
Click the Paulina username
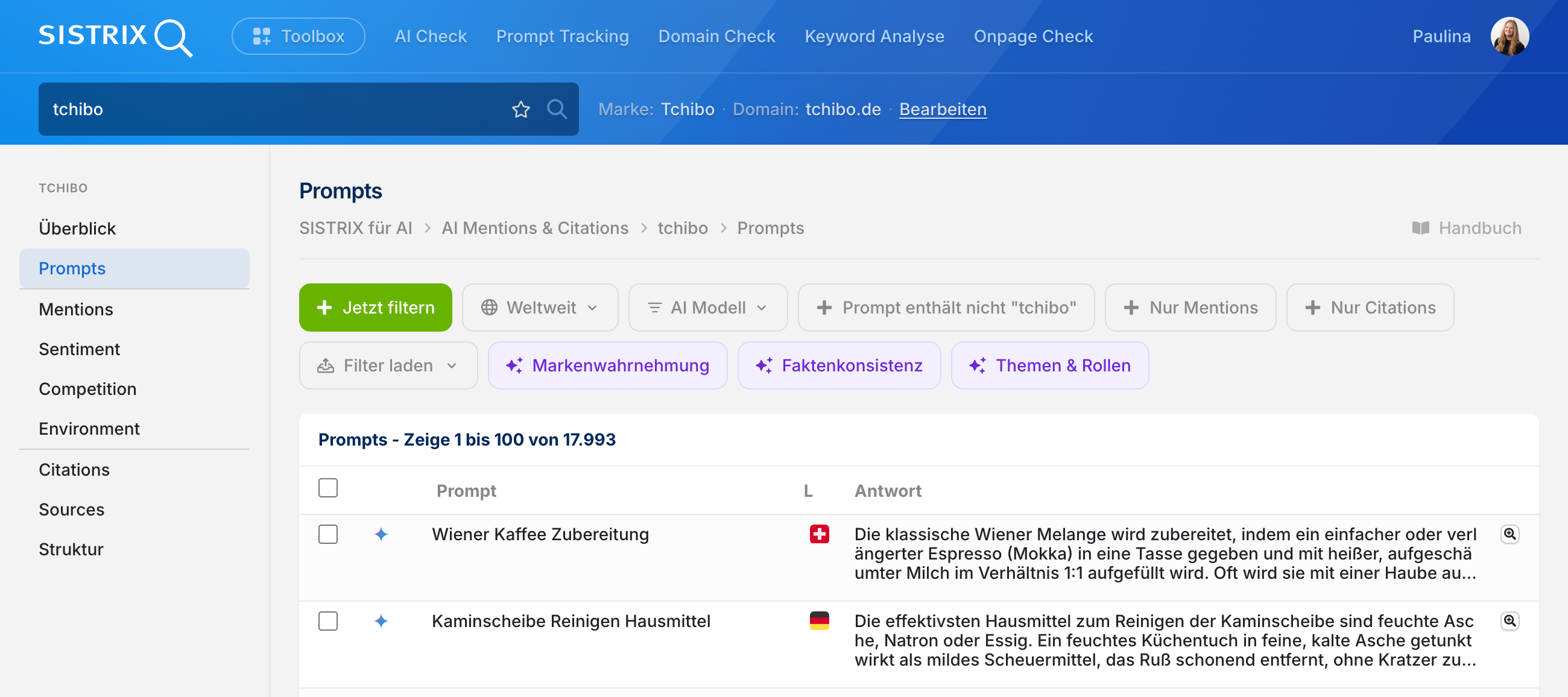pos(1441,37)
